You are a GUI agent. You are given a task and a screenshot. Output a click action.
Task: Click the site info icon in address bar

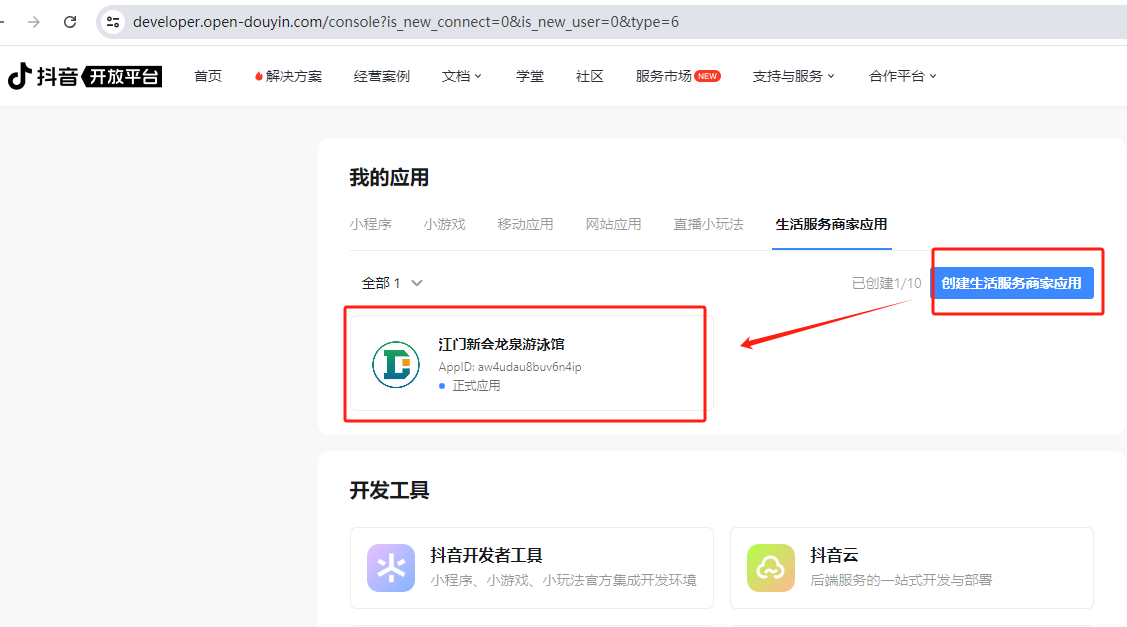click(113, 20)
